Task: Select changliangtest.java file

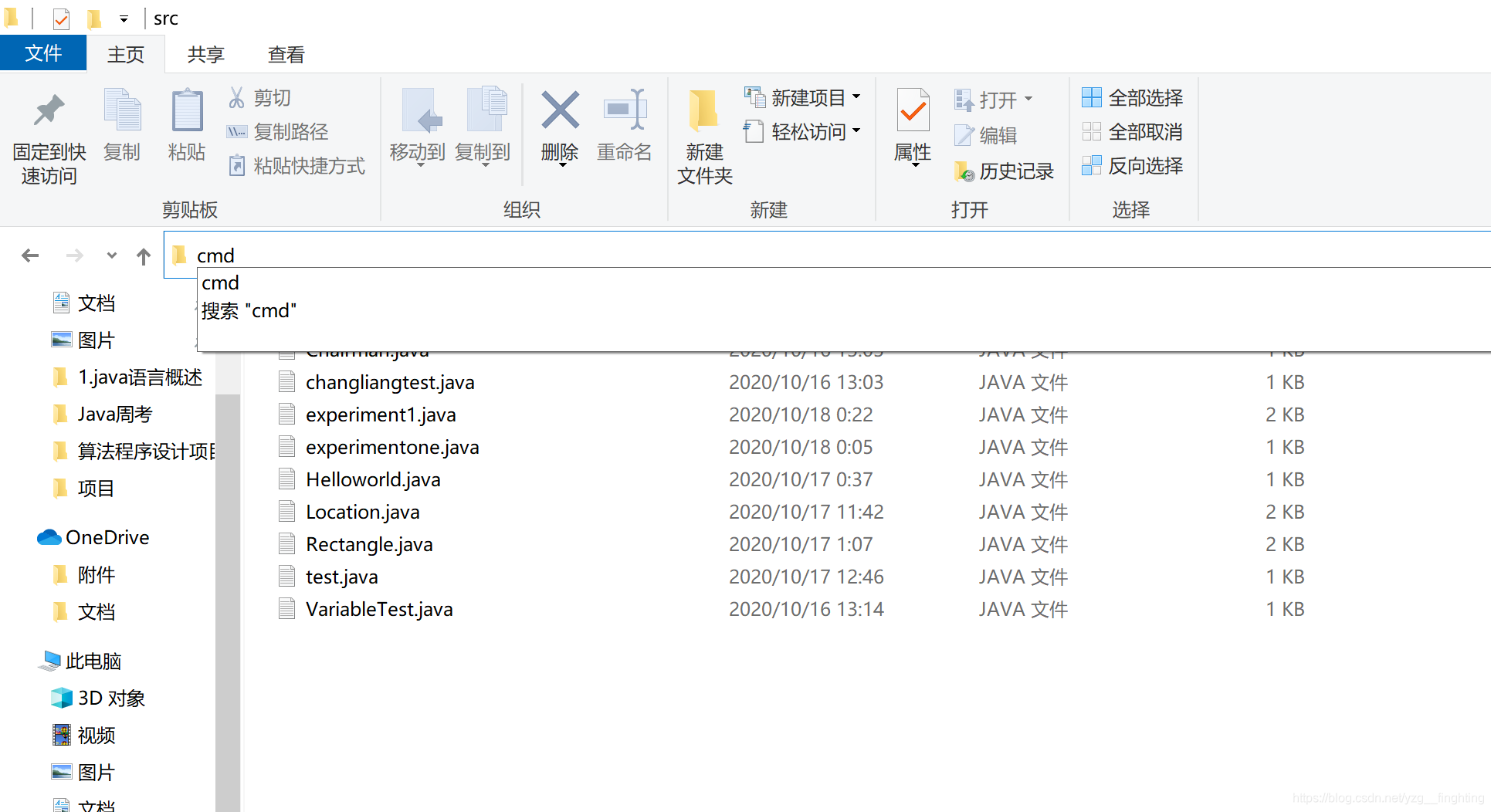Action: point(390,382)
